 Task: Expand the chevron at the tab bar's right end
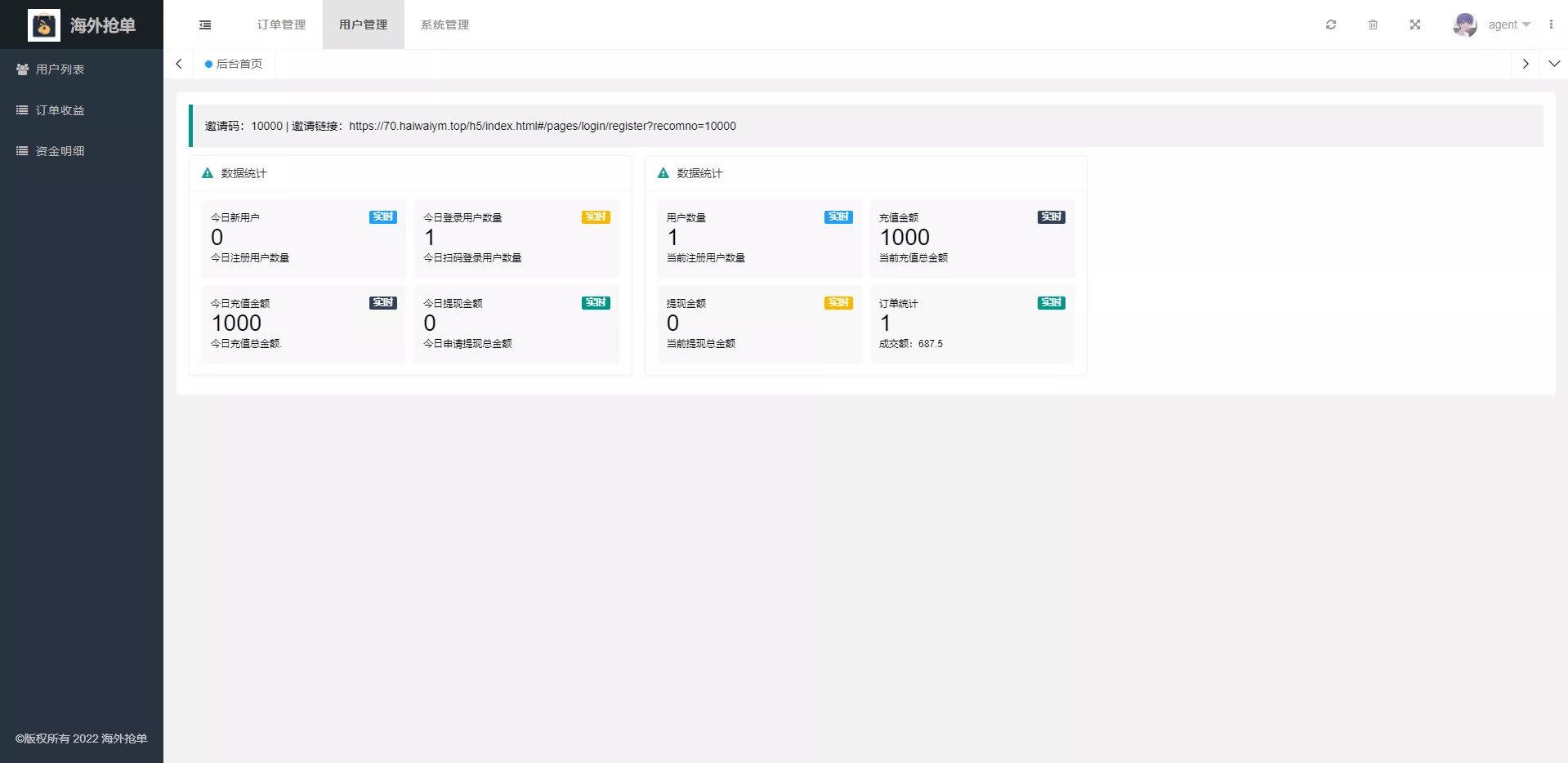tap(1555, 64)
